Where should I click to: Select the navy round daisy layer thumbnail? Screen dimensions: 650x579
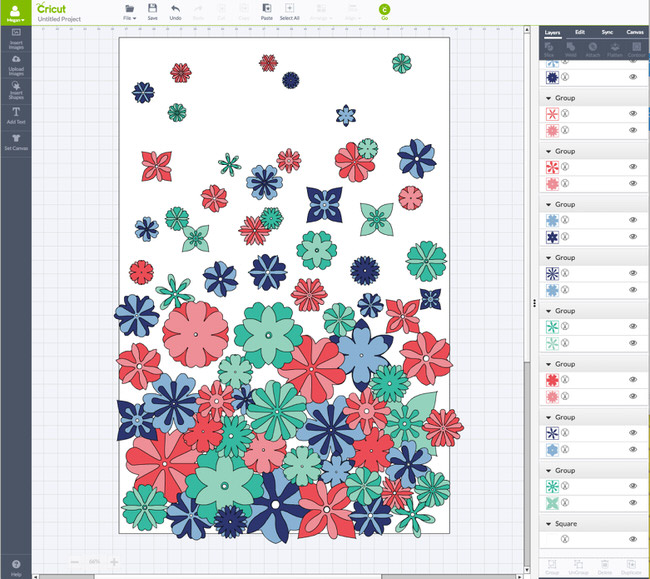552,77
